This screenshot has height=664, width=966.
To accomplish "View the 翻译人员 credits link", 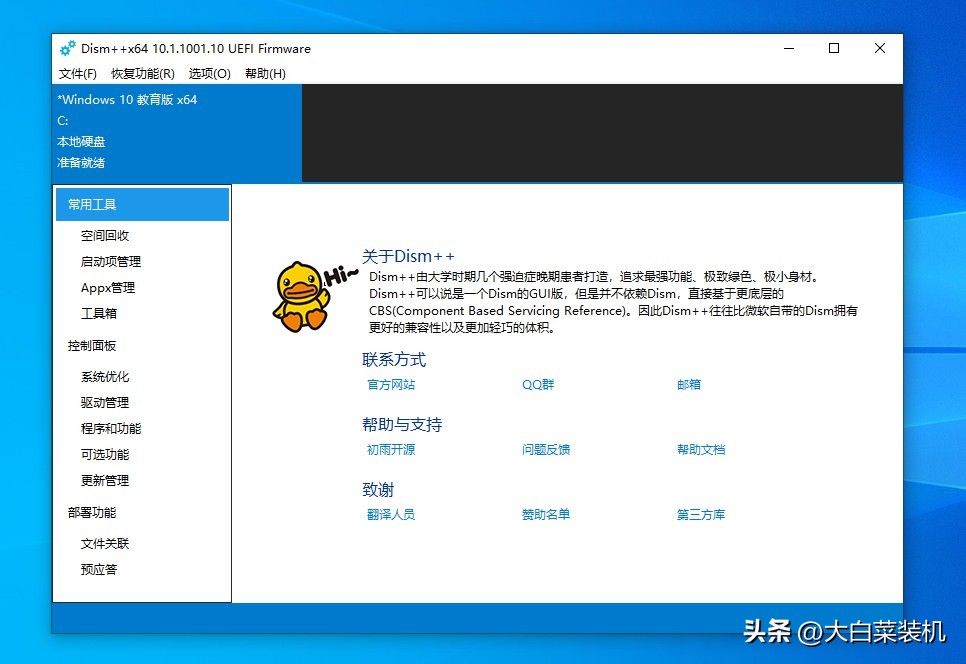I will [x=391, y=514].
